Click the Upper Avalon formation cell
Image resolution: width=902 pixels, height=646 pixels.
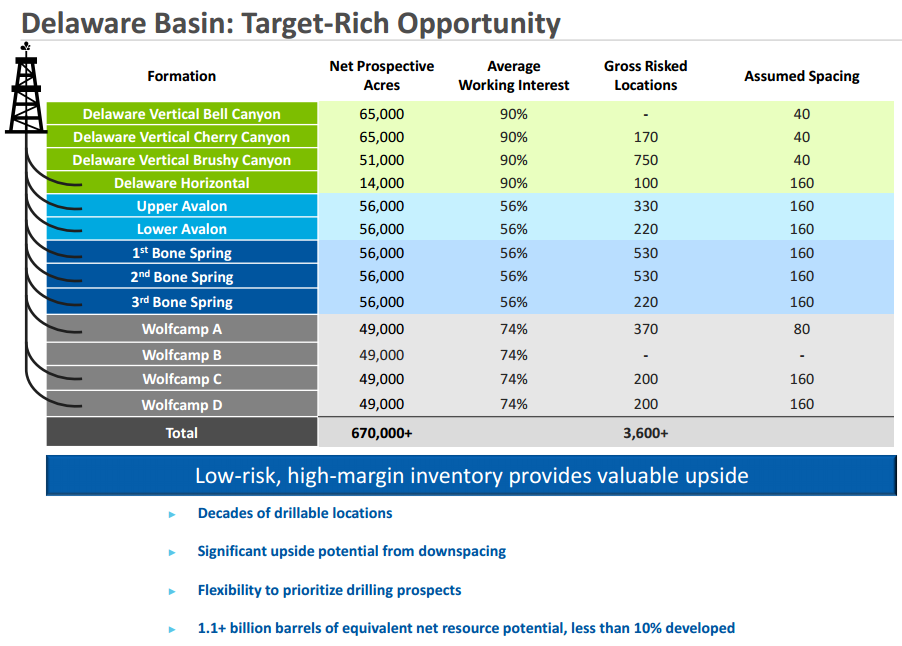(x=182, y=206)
